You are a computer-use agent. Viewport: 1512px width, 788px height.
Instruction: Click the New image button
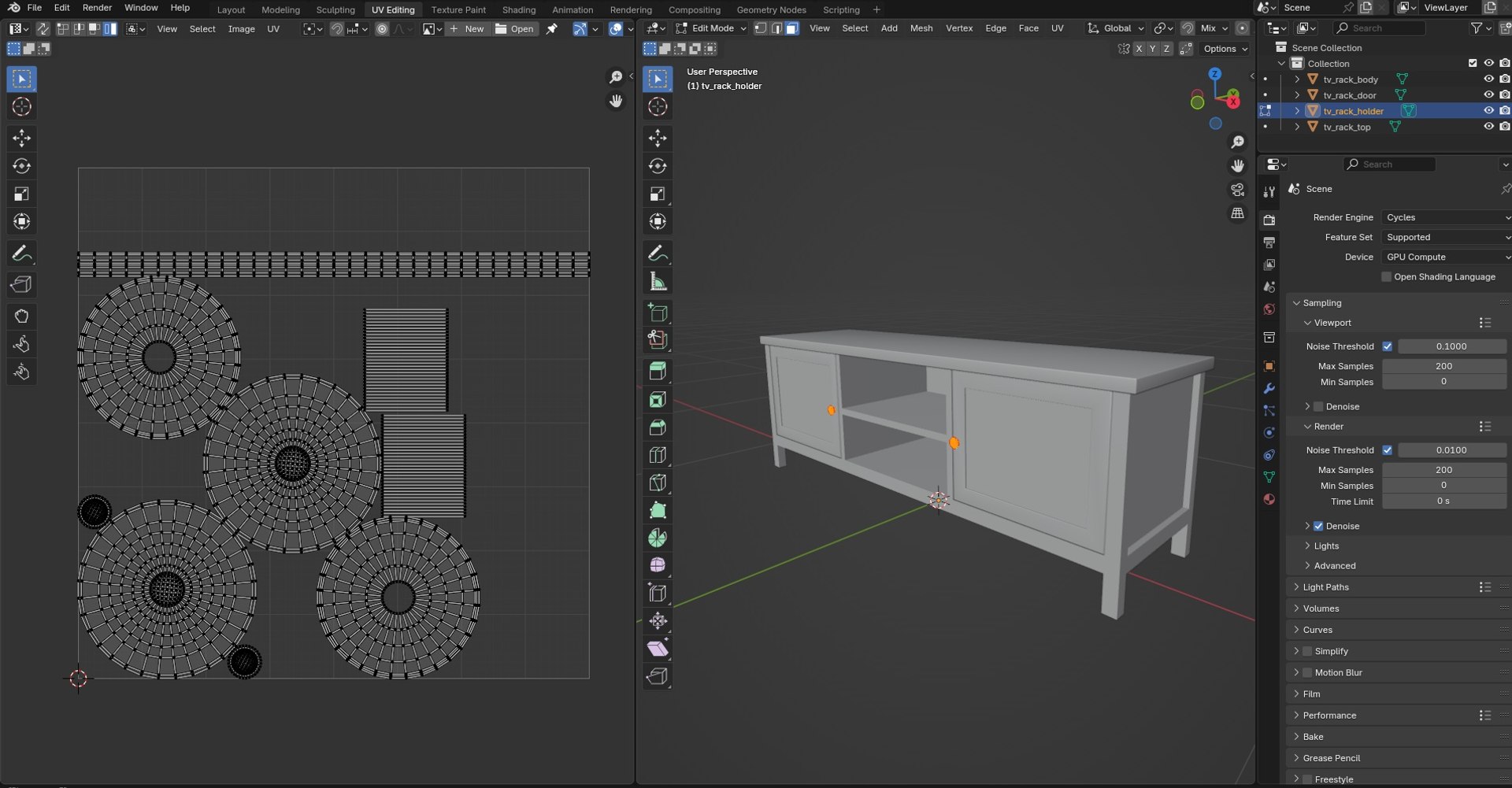coord(466,29)
